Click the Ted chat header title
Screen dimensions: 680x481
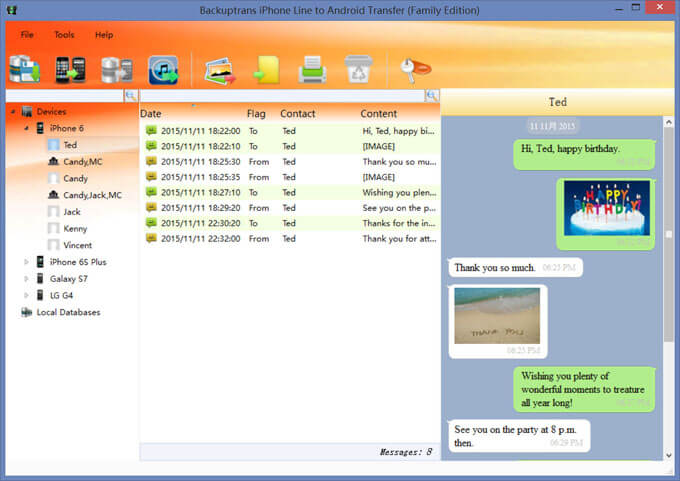tap(557, 102)
